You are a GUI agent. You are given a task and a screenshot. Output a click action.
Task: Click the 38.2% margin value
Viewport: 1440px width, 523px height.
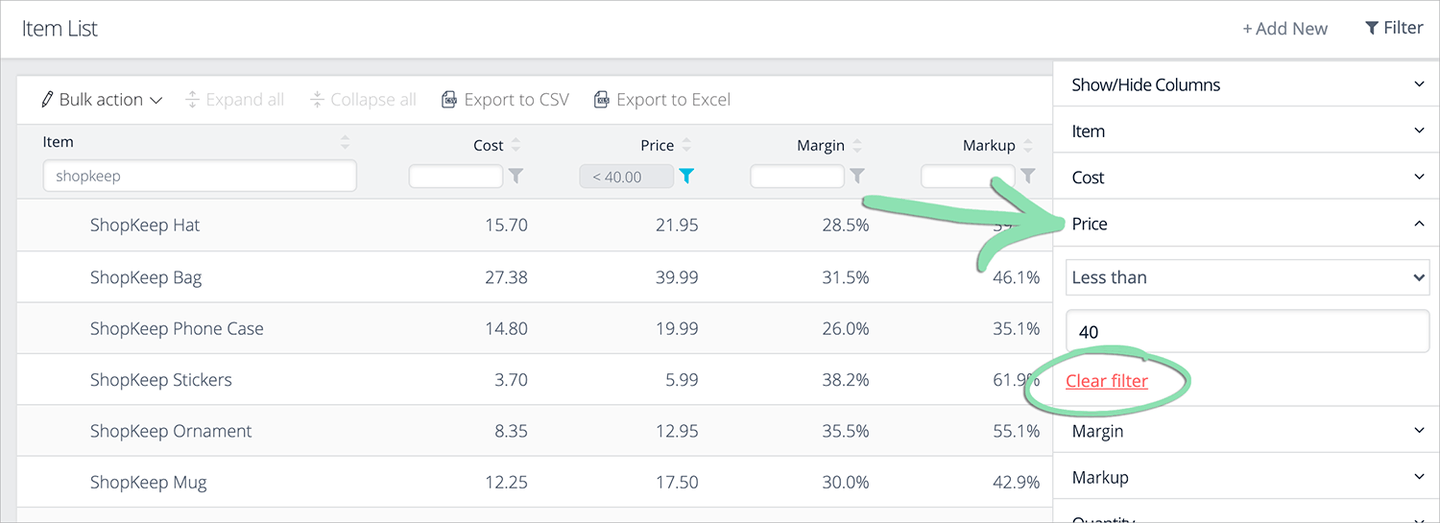tap(845, 380)
